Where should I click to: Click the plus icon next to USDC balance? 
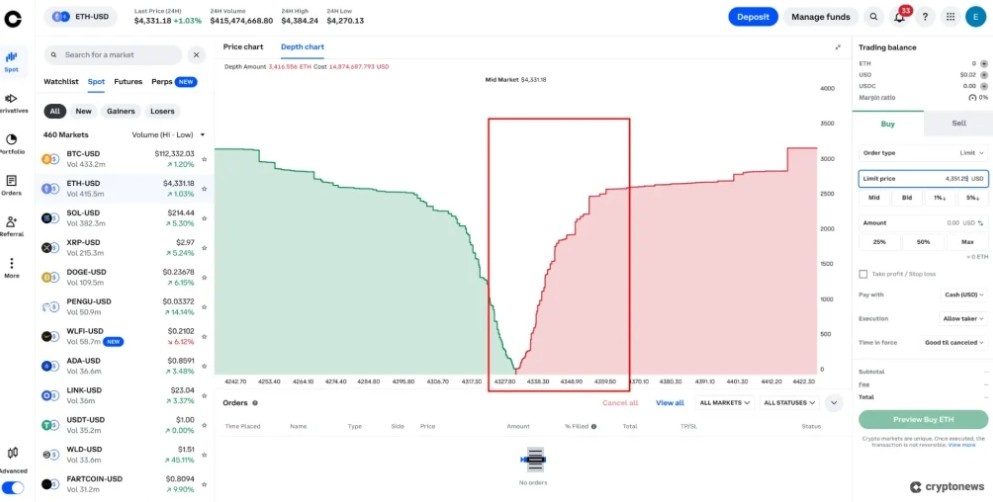click(984, 86)
